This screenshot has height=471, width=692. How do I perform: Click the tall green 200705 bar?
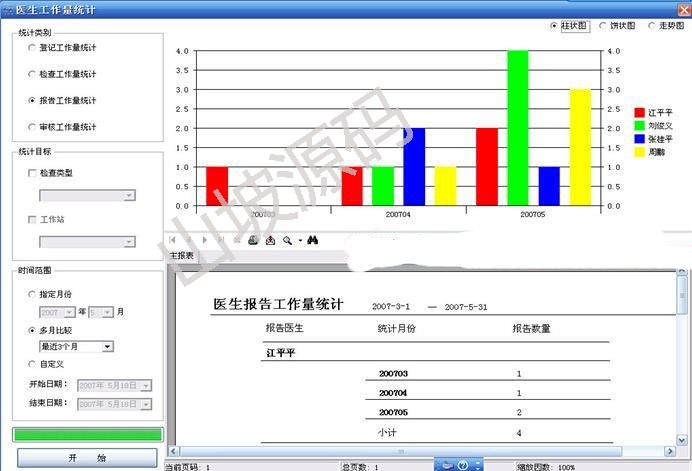tap(518, 128)
